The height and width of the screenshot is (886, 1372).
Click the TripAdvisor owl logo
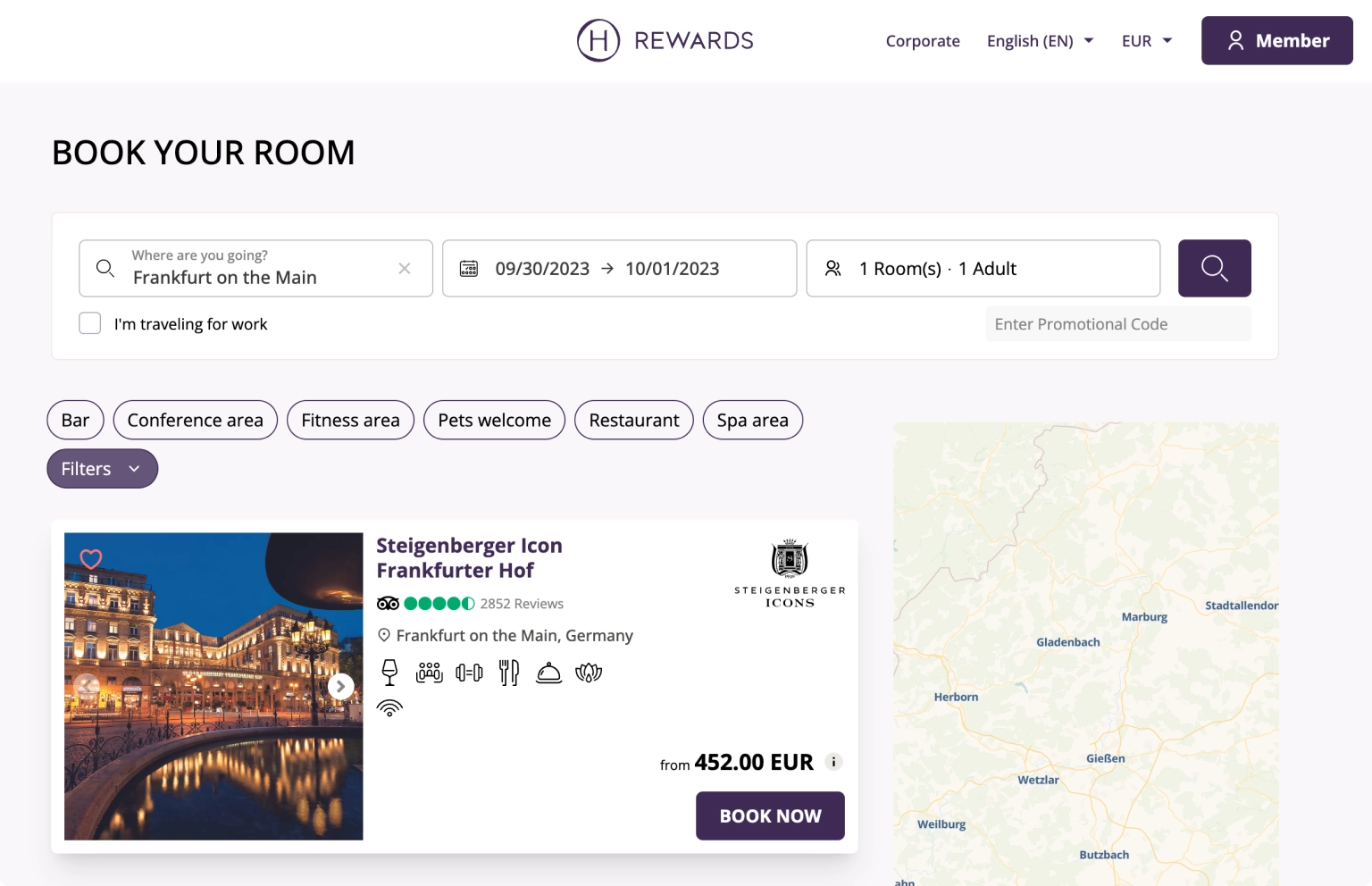388,604
